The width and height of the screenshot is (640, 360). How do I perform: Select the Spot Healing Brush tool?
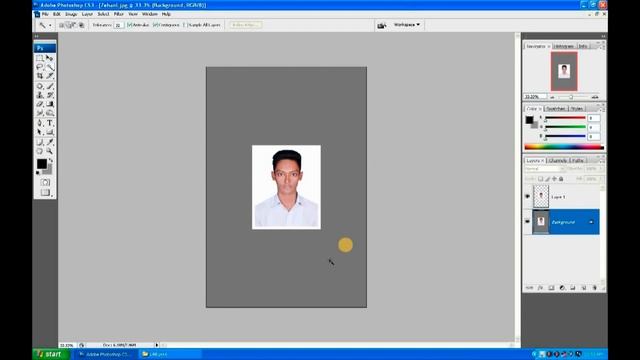[40, 86]
